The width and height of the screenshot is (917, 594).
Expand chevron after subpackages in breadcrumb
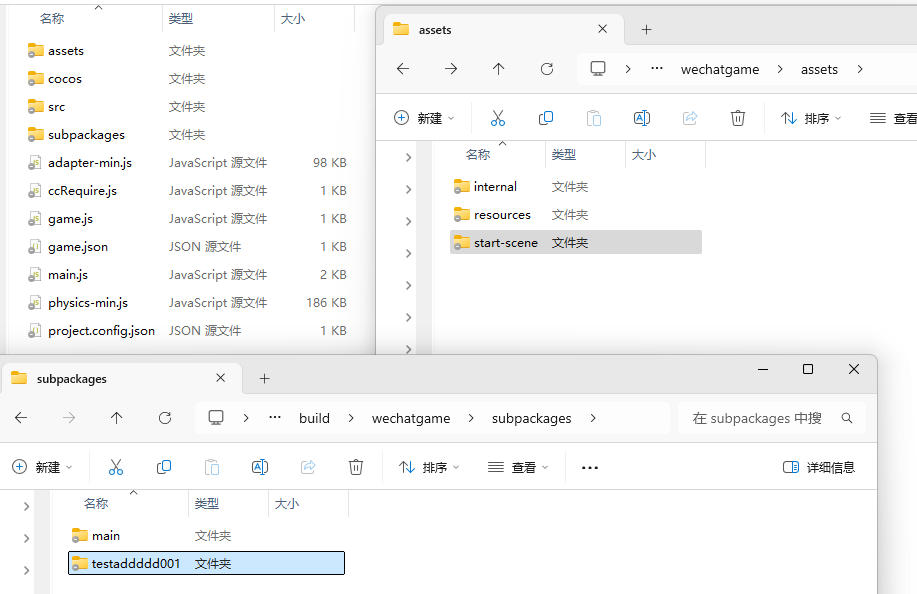point(593,418)
